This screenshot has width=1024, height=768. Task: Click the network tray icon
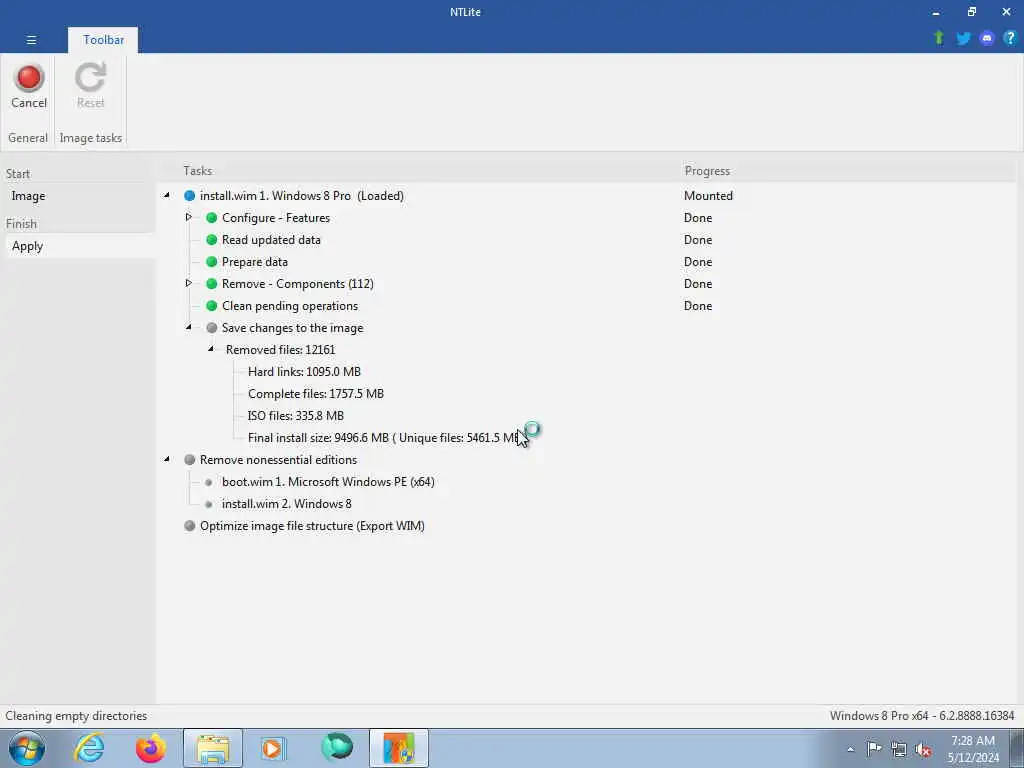[899, 750]
